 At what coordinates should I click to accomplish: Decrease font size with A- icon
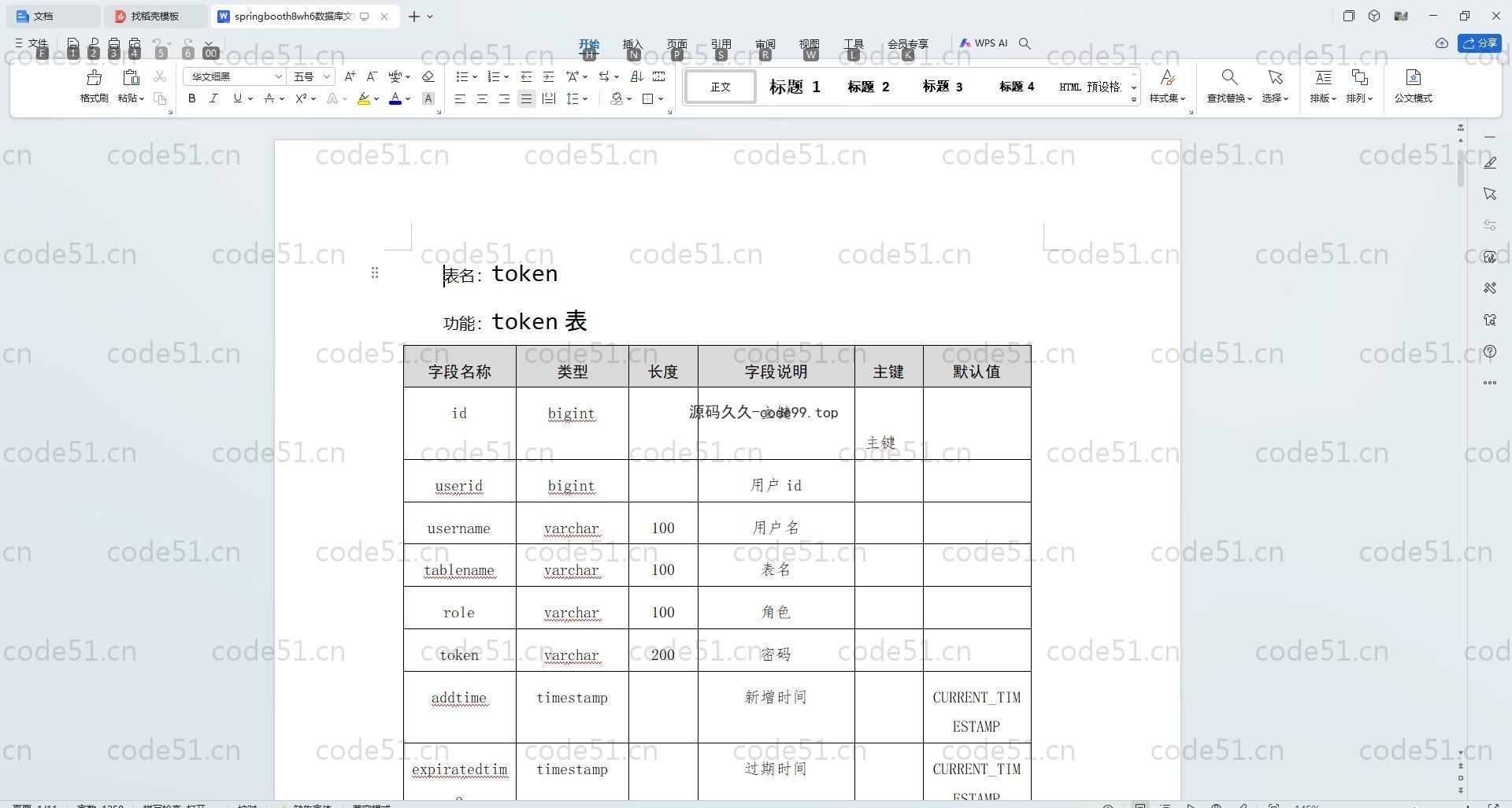(372, 76)
